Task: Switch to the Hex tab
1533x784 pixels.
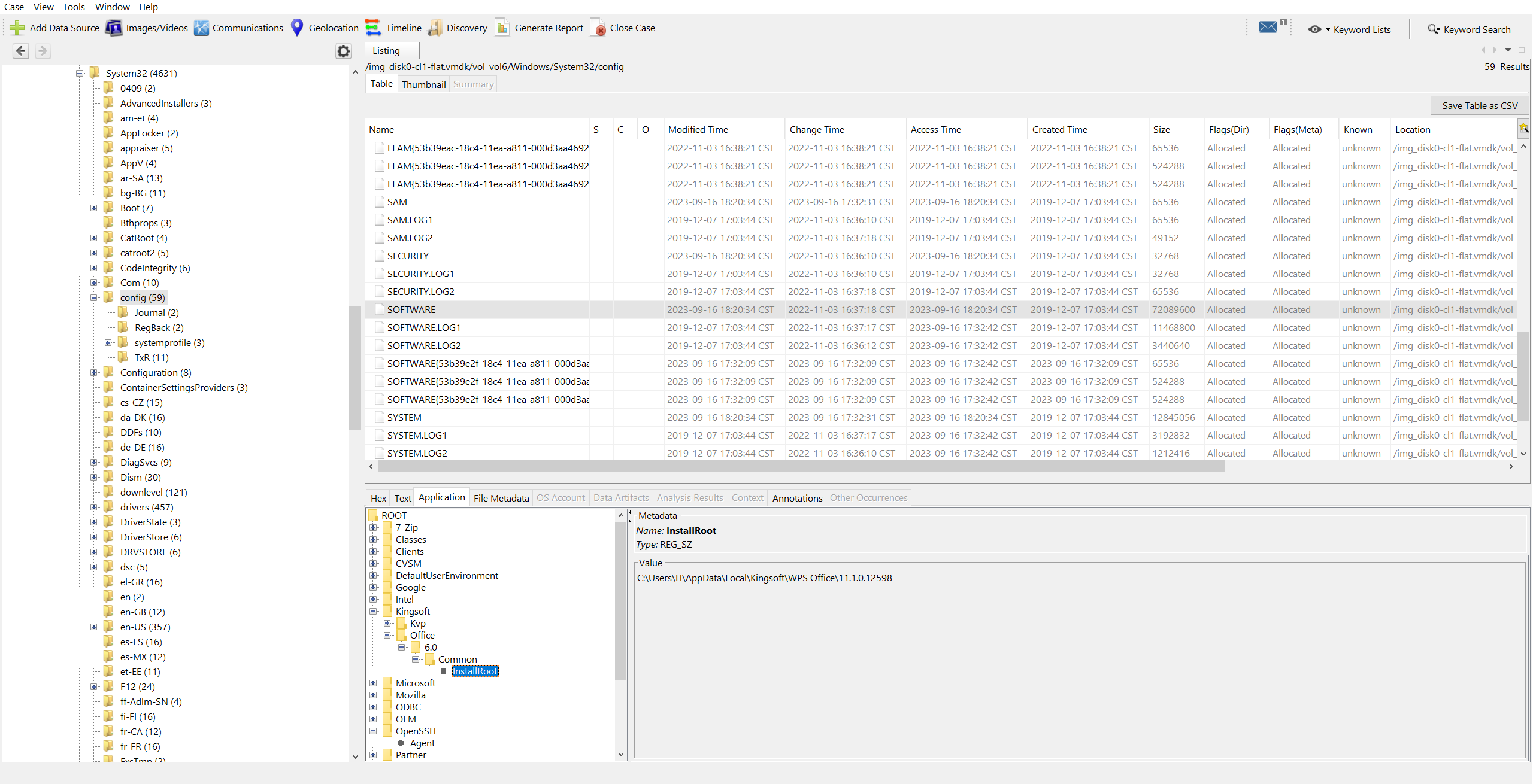Action: (378, 498)
